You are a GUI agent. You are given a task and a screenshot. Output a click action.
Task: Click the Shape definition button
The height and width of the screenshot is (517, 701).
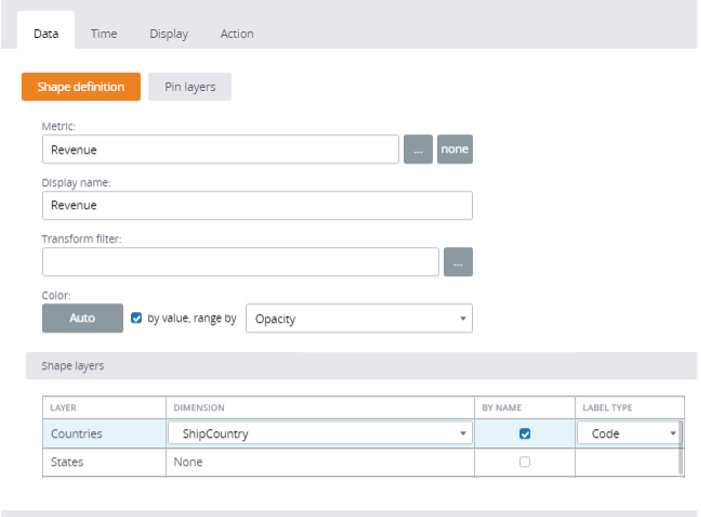(81, 87)
